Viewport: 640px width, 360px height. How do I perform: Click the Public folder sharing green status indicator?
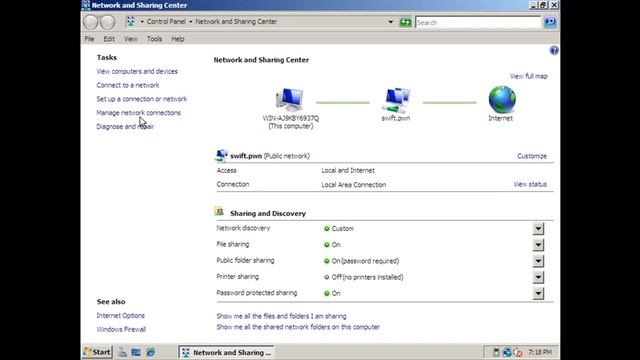pyautogui.click(x=327, y=261)
